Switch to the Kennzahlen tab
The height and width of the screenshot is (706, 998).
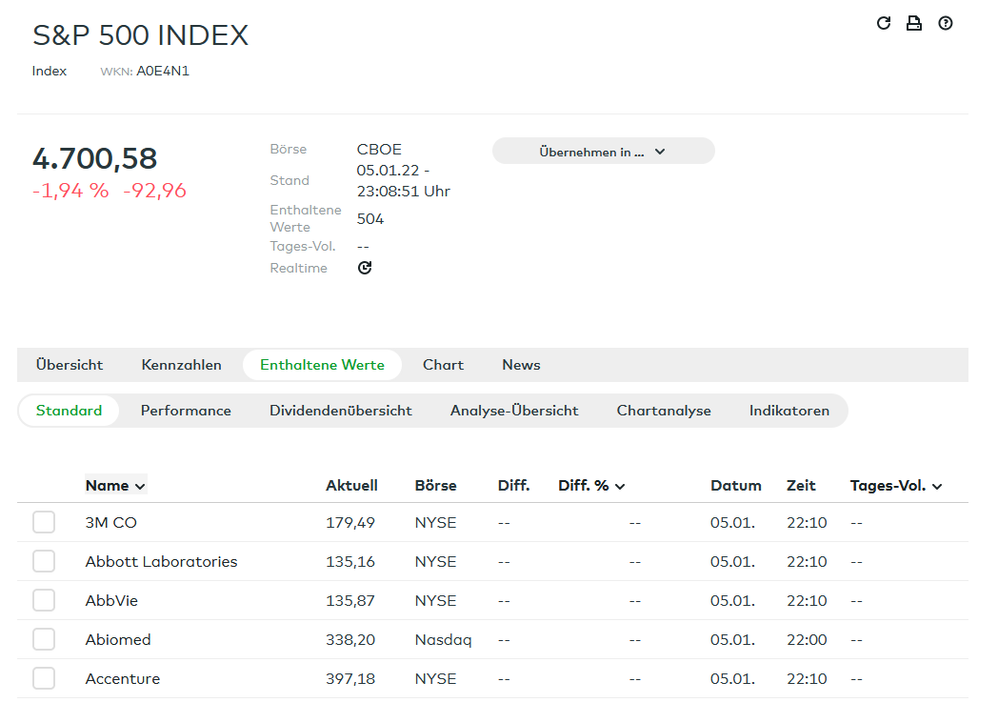point(181,365)
